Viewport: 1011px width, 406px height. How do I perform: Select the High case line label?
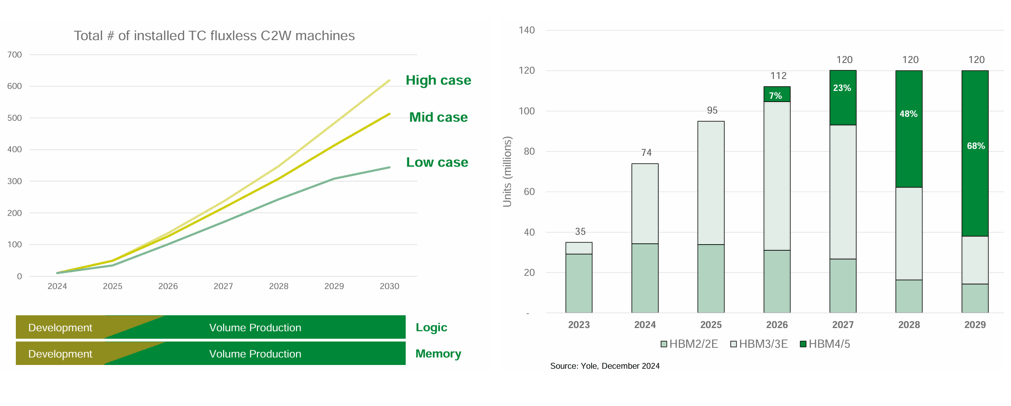pos(437,80)
